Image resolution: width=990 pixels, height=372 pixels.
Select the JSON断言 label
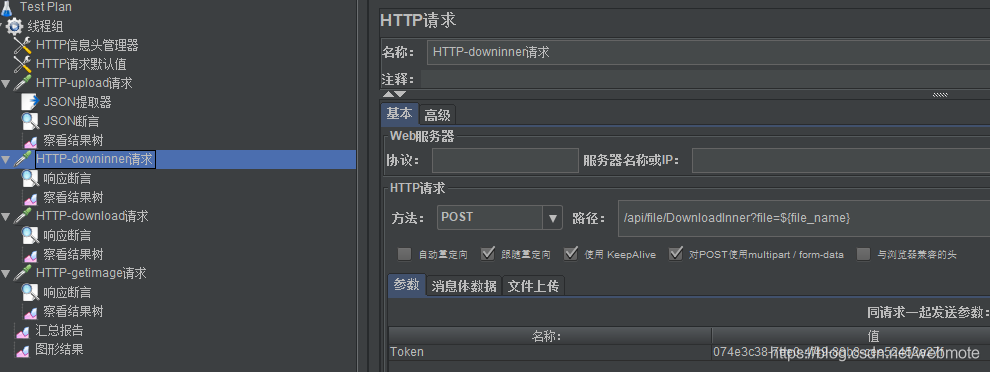pos(71,121)
